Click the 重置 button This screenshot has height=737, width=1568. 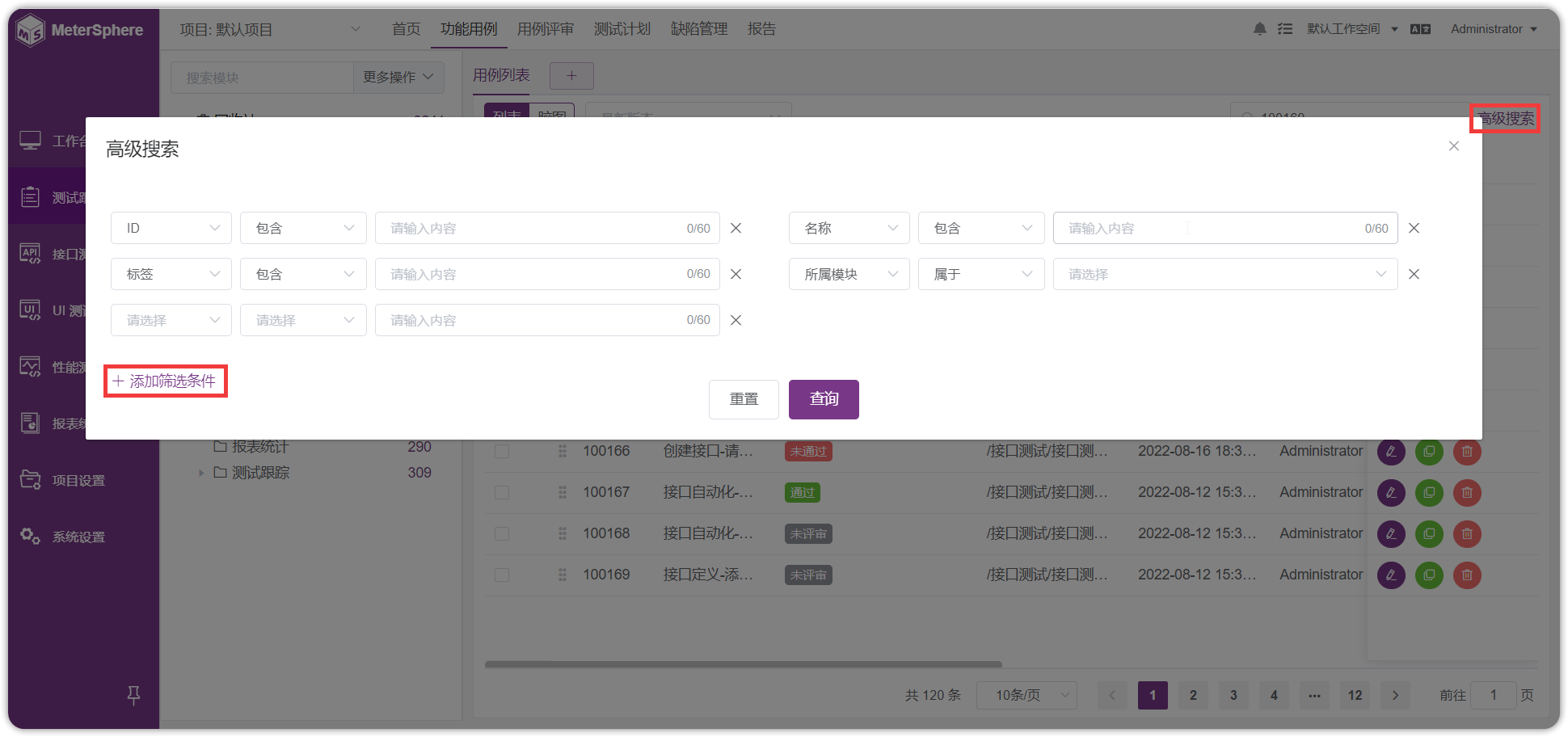744,399
